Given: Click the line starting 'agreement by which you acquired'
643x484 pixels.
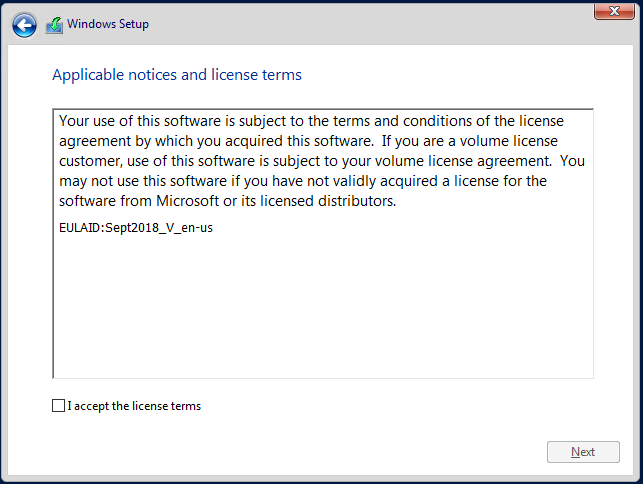Looking at the screenshot, I should tap(308, 141).
